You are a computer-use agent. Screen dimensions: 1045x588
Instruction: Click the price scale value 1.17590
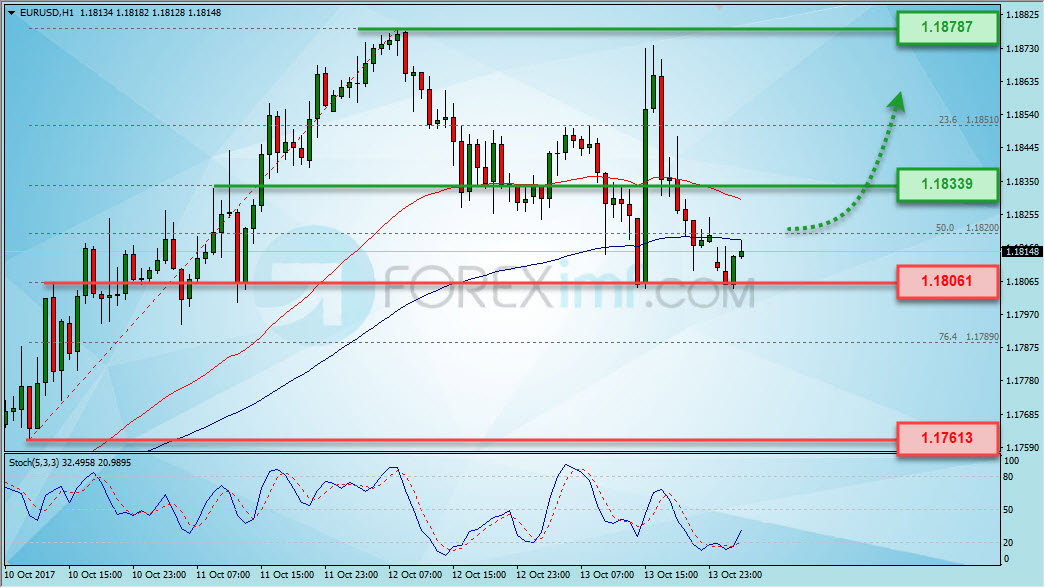coord(1022,447)
